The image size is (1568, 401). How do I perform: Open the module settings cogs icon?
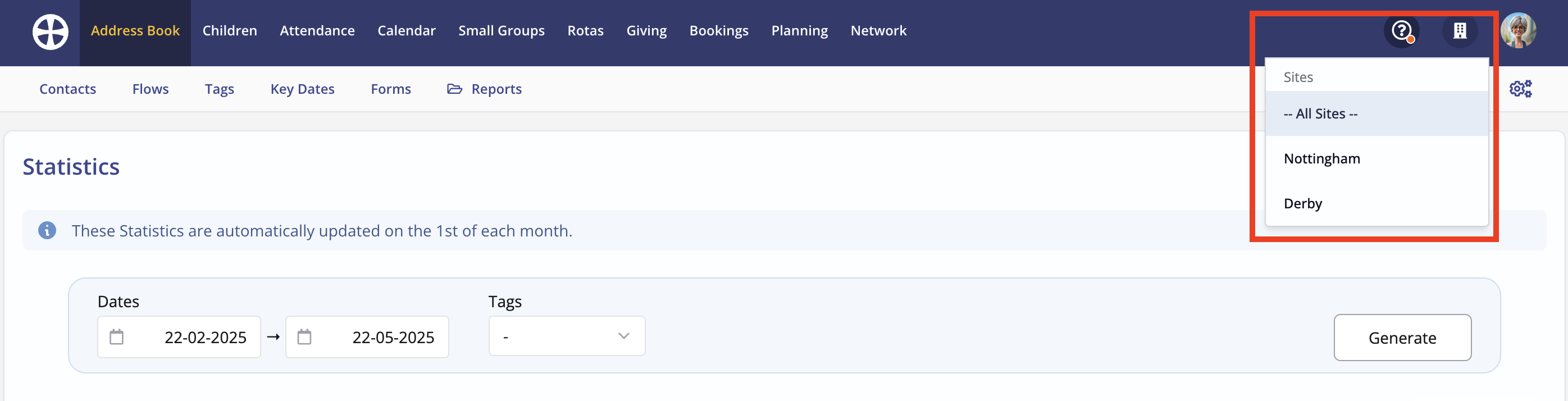pos(1520,89)
